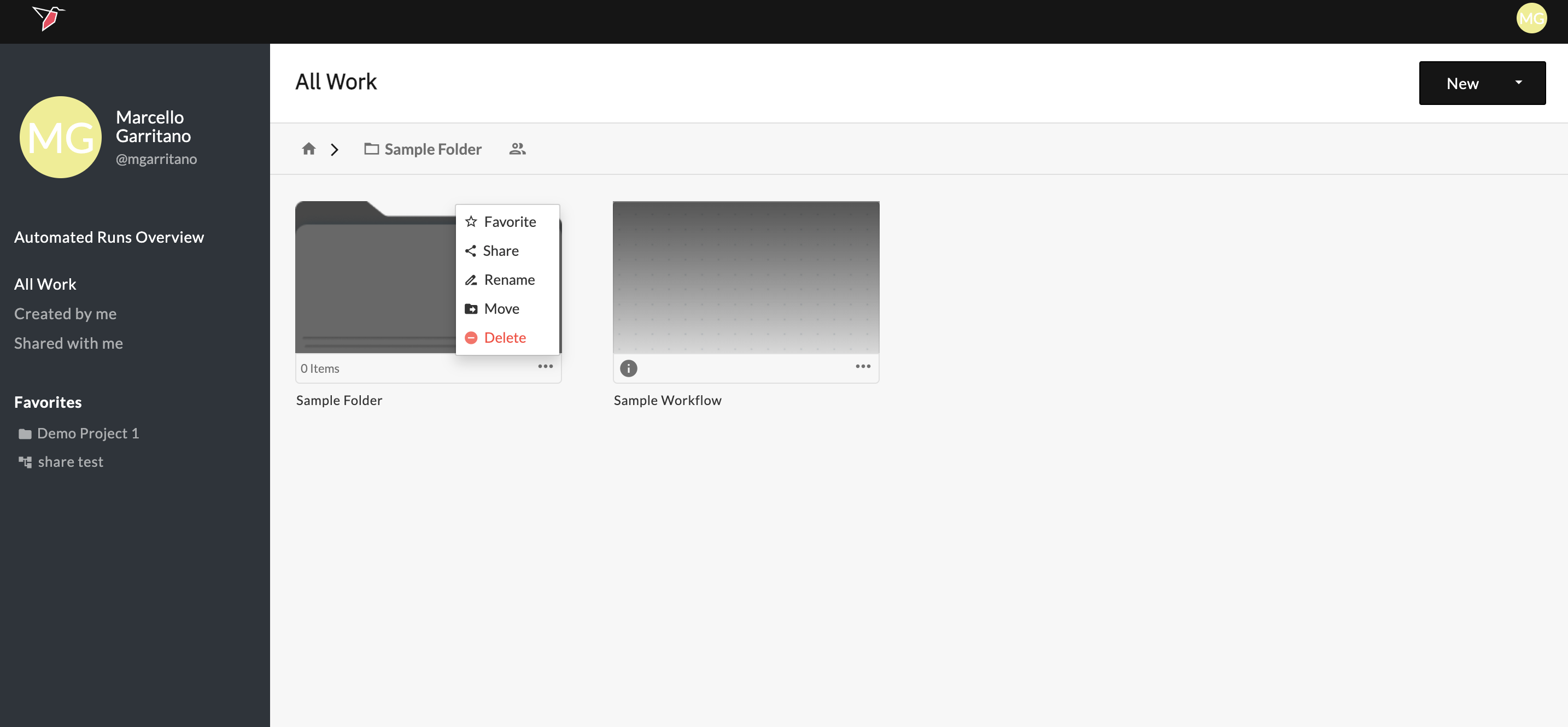The image size is (1568, 727).
Task: Click the breadcrumb chevron after home
Action: click(x=334, y=150)
